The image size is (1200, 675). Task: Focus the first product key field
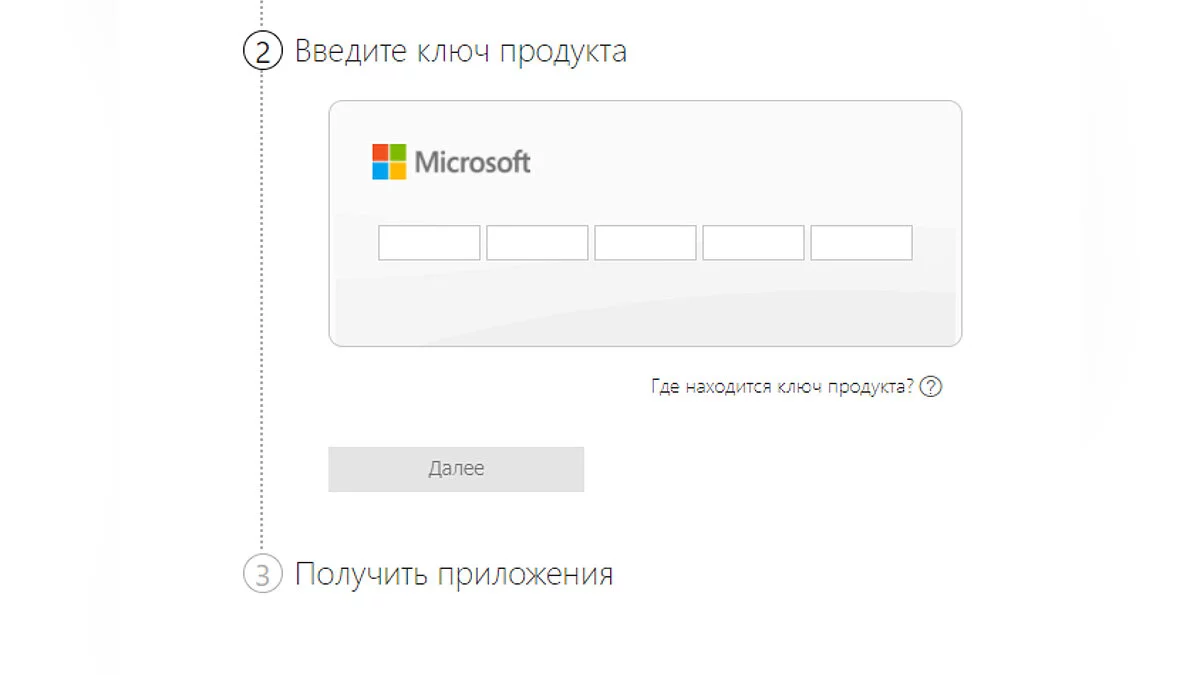click(x=429, y=243)
